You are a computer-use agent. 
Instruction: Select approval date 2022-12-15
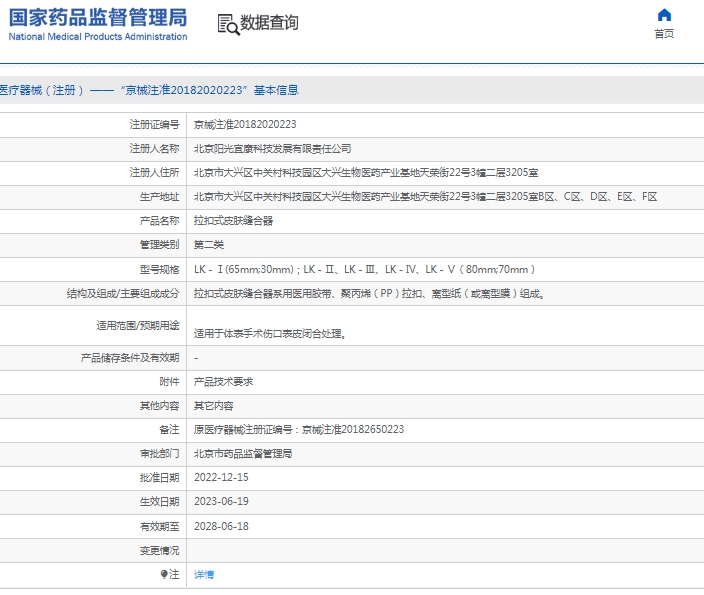pos(221,477)
